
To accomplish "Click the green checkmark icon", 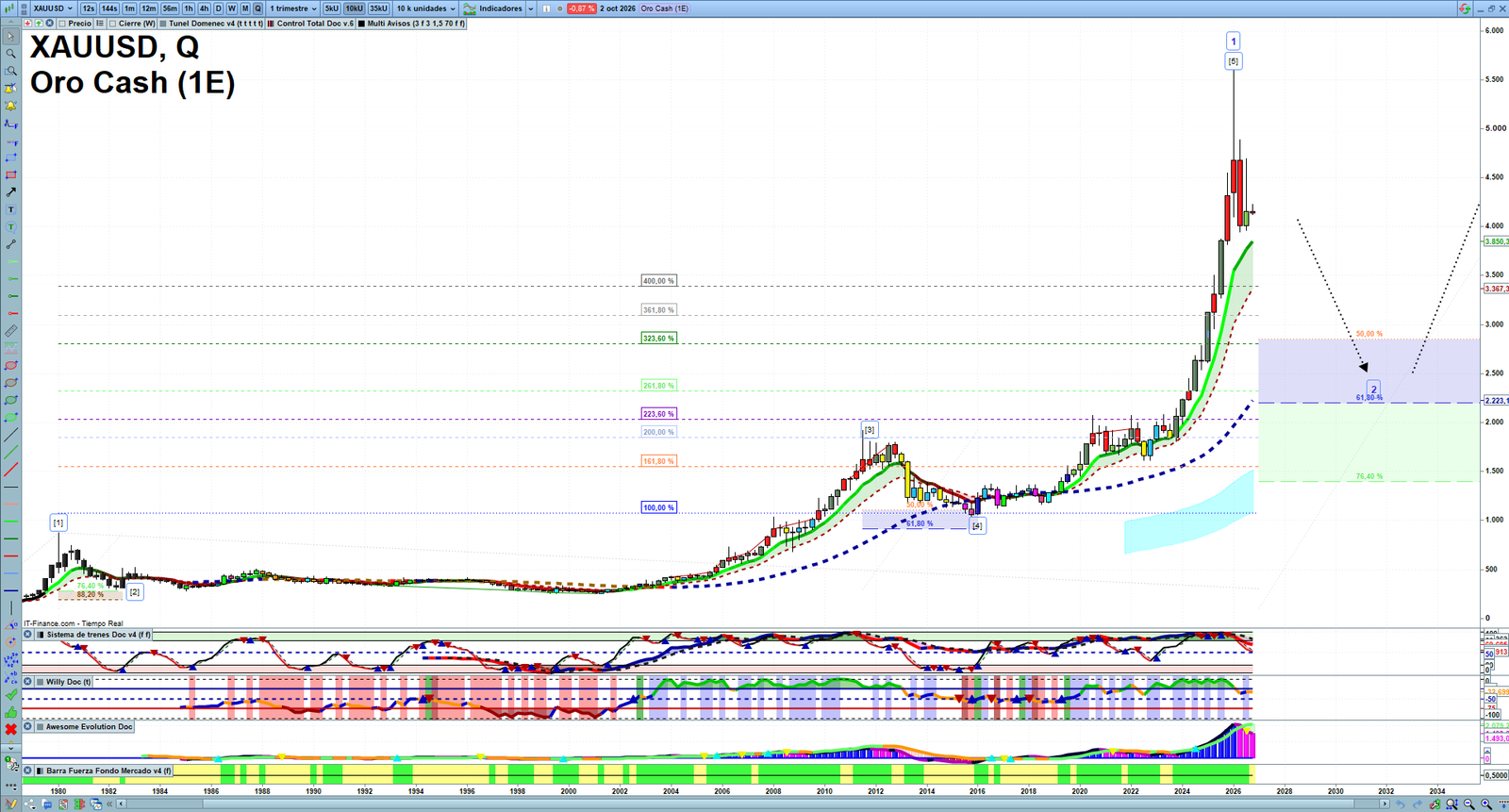I will pos(10,695).
